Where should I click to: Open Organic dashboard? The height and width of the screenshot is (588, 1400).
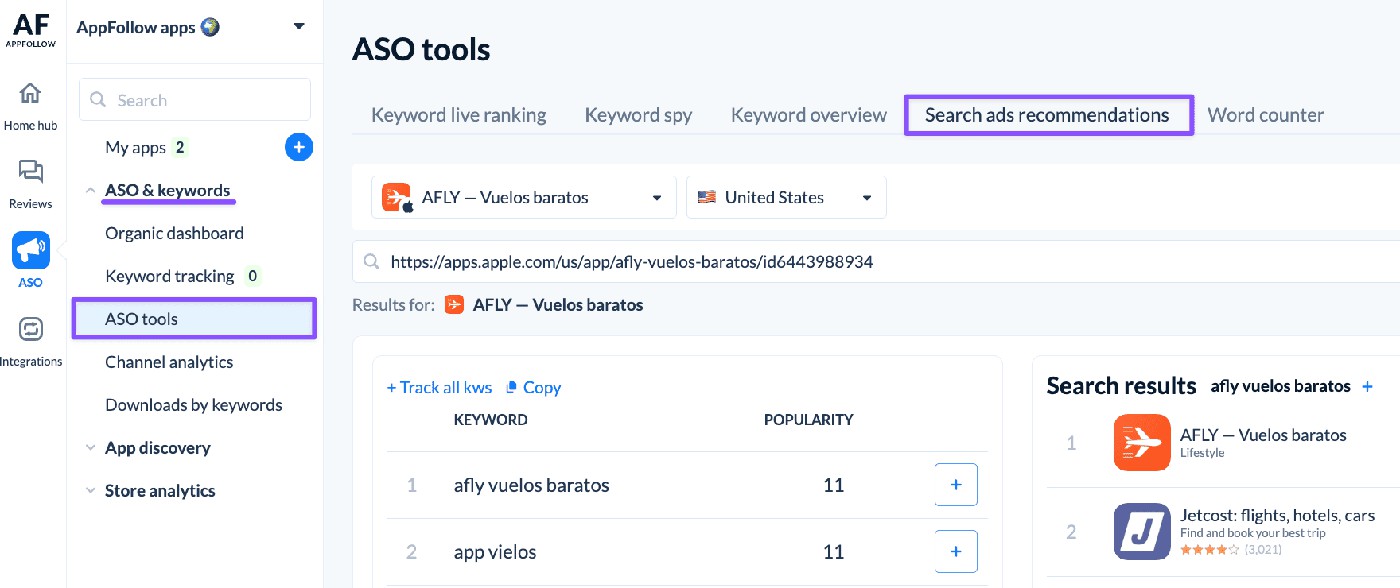coord(174,233)
